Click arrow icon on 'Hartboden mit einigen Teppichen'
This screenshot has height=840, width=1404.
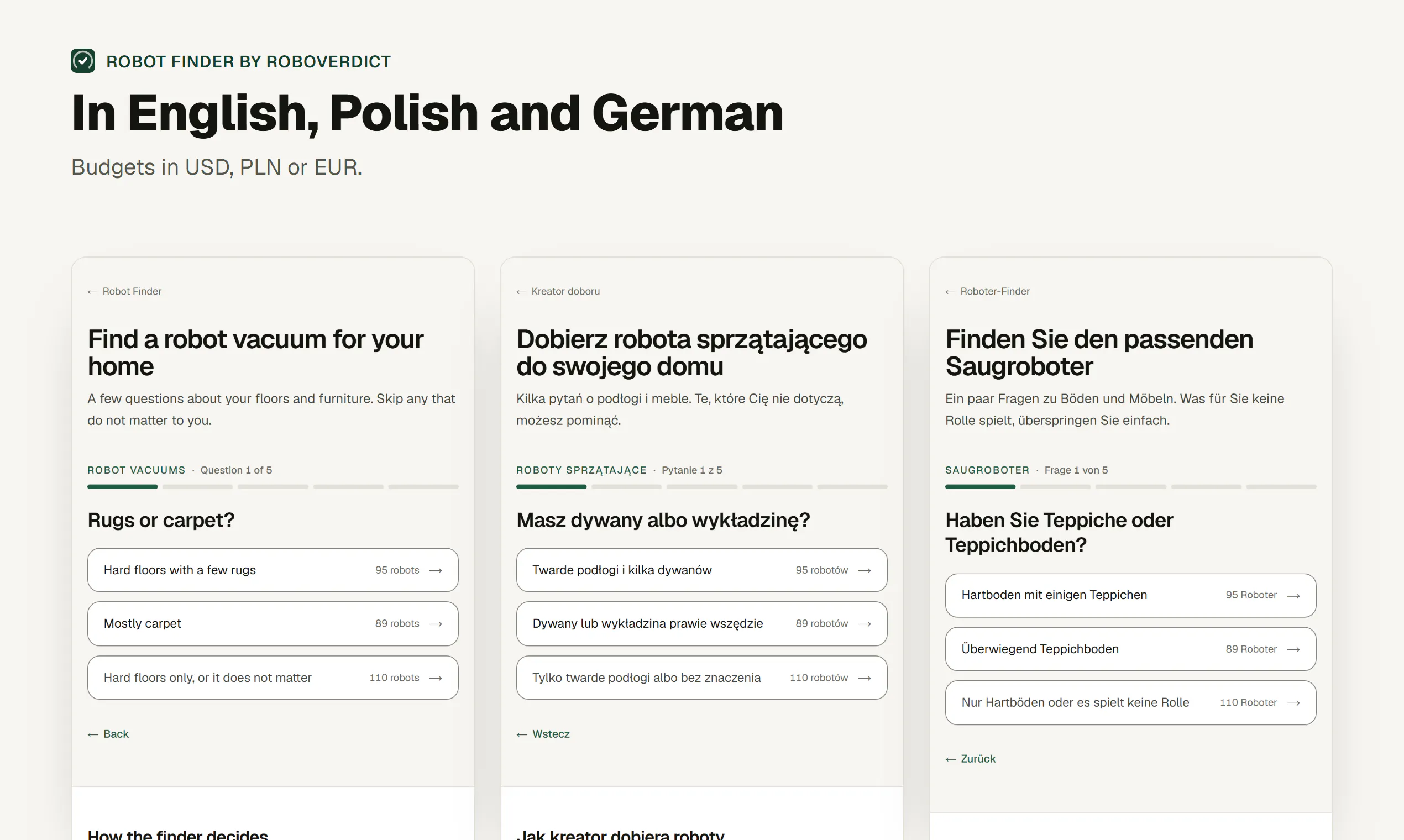[1293, 596]
